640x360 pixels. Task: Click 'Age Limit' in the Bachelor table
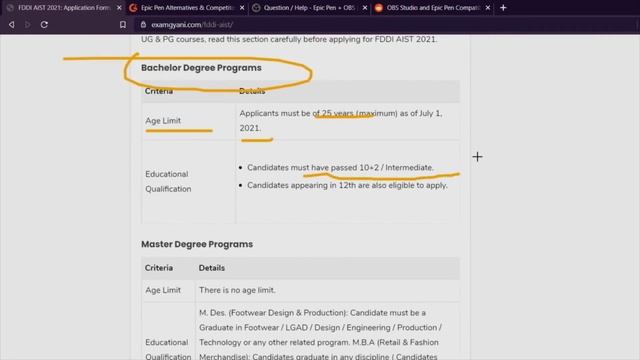point(163,121)
